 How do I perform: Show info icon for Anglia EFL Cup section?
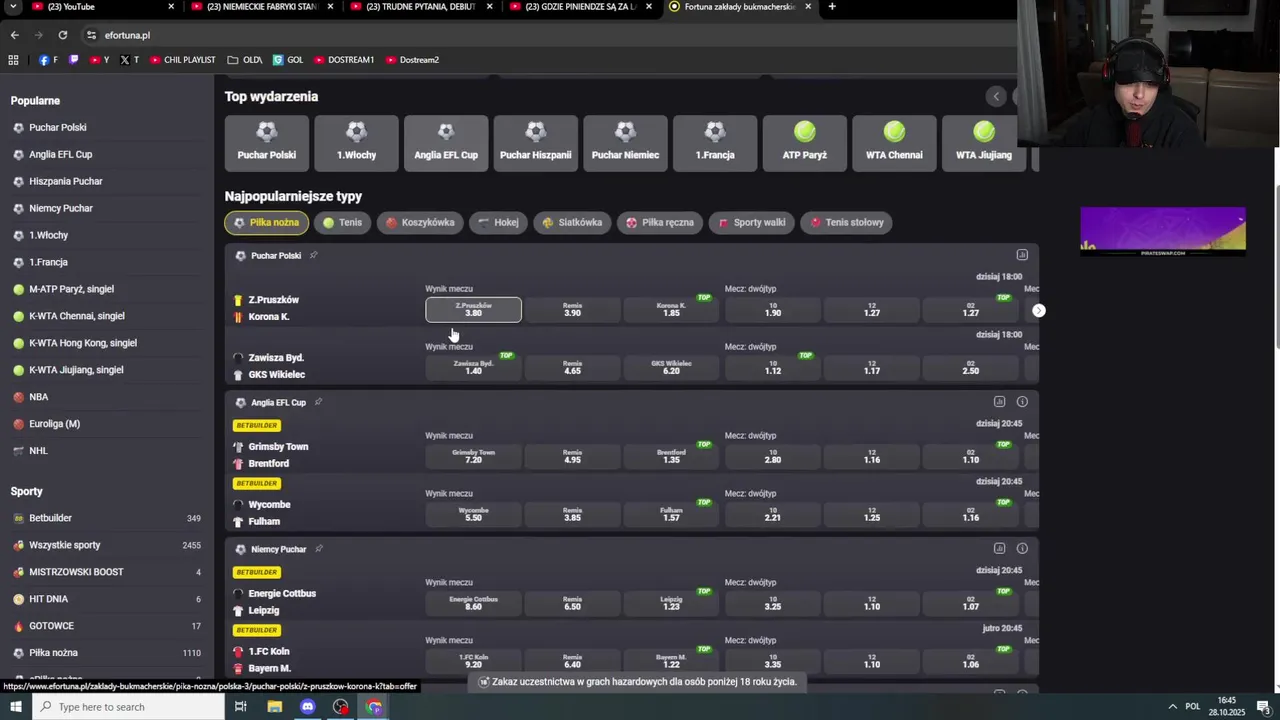point(1022,402)
